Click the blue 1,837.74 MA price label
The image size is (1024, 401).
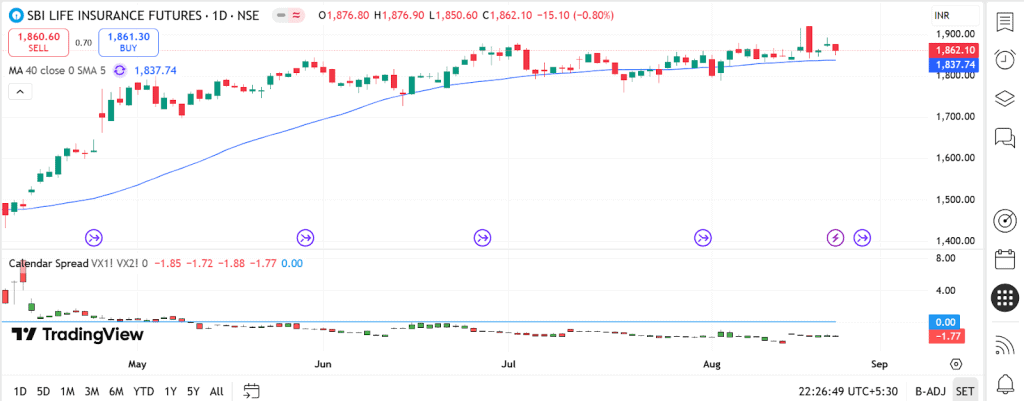(x=955, y=64)
